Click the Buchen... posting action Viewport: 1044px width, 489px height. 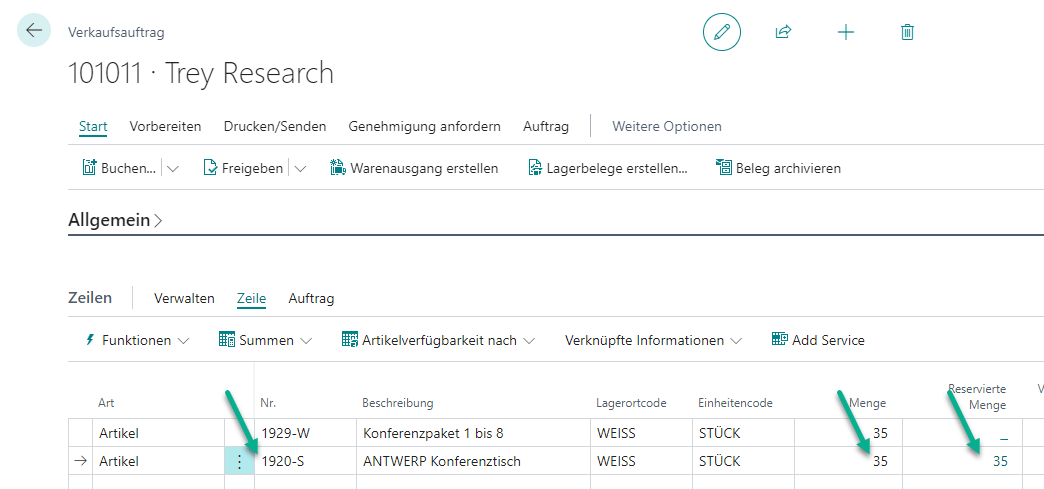tap(119, 169)
